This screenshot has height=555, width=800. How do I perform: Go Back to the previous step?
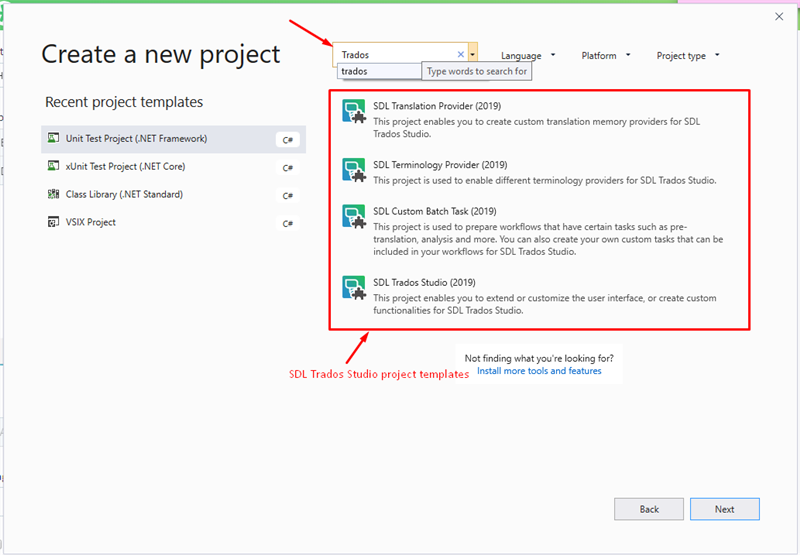(649, 509)
